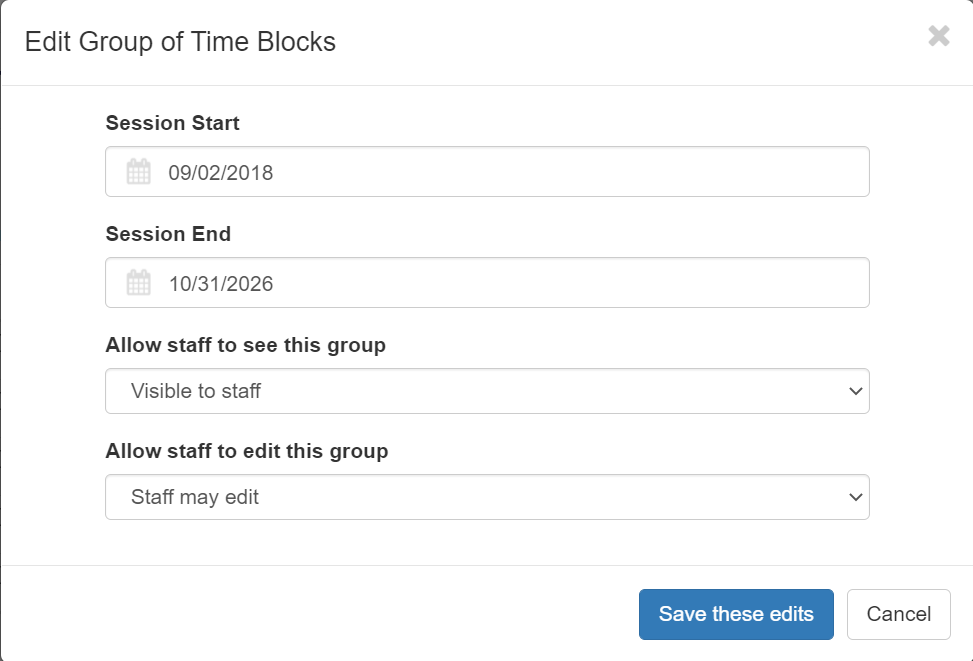Image resolution: width=973 pixels, height=661 pixels.
Task: Cancel the time block edits
Action: click(x=898, y=614)
